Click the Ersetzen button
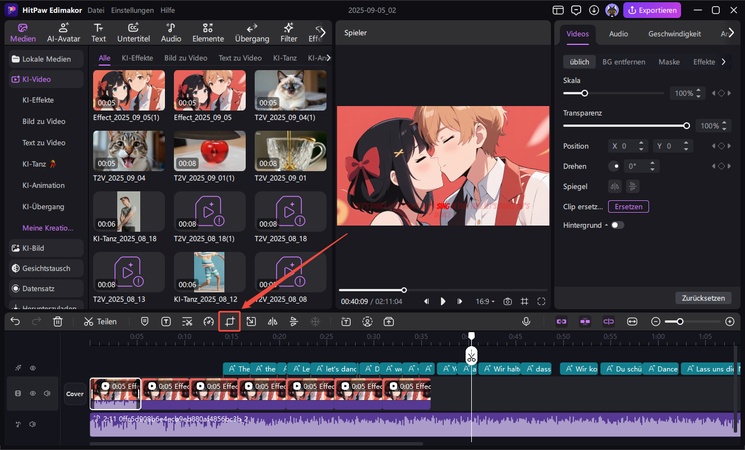 pos(628,207)
